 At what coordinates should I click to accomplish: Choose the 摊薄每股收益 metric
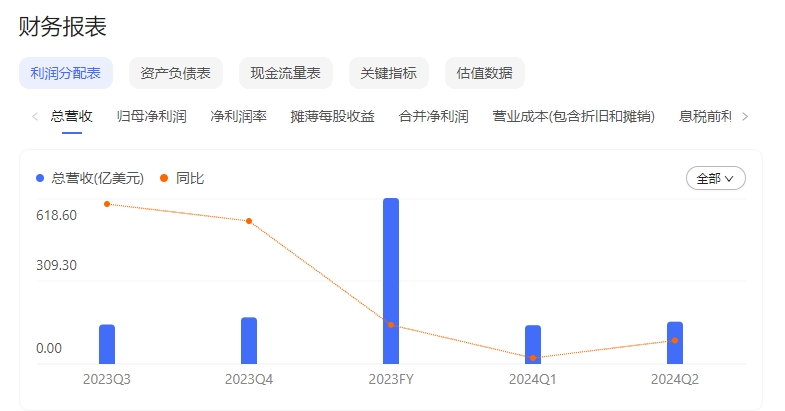[x=332, y=116]
